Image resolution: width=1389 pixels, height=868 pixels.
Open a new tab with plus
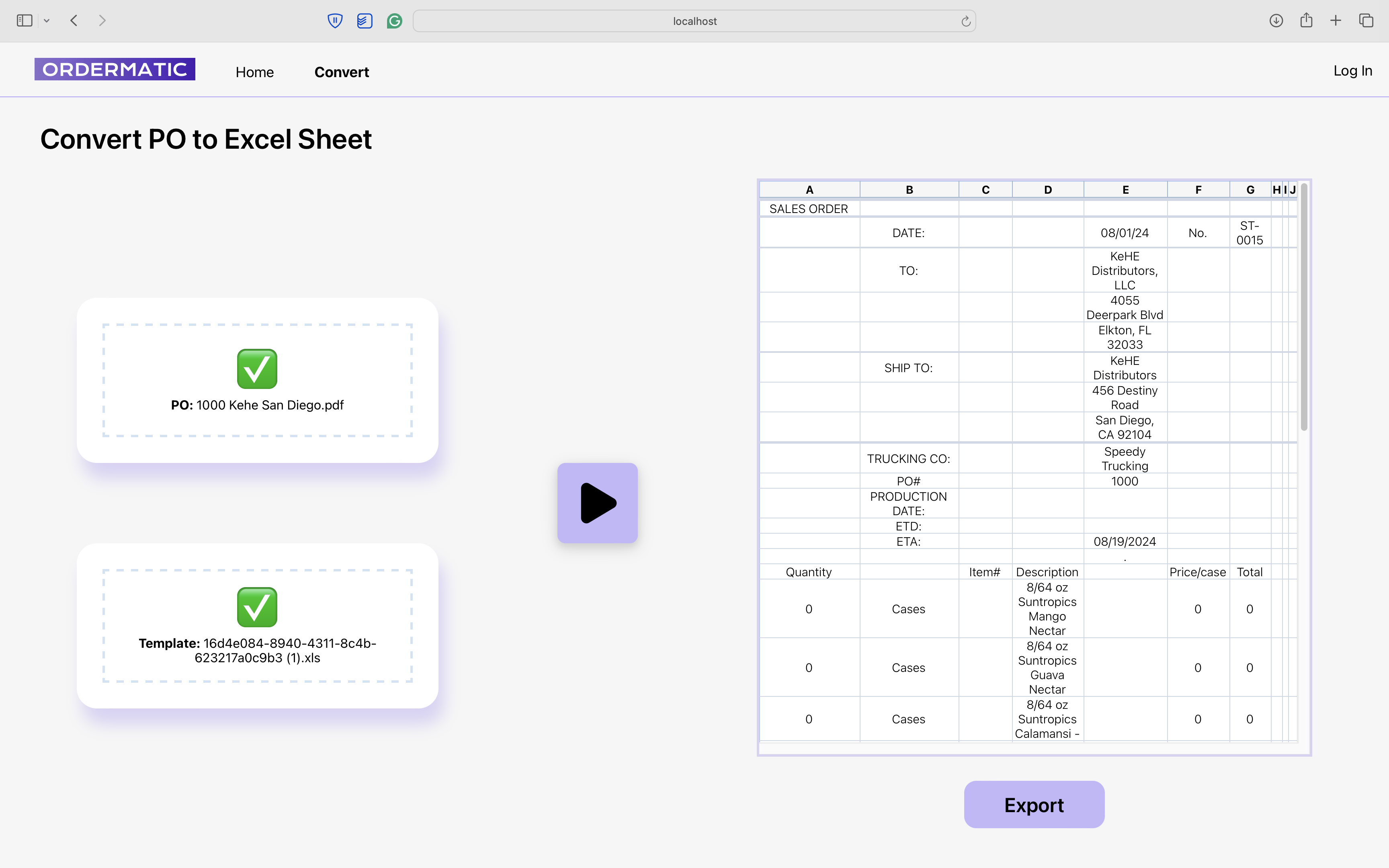tap(1336, 20)
